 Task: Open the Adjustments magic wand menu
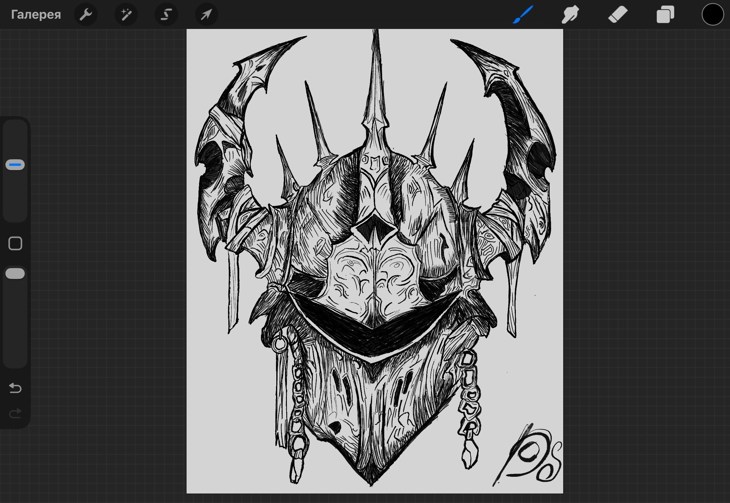pyautogui.click(x=126, y=14)
